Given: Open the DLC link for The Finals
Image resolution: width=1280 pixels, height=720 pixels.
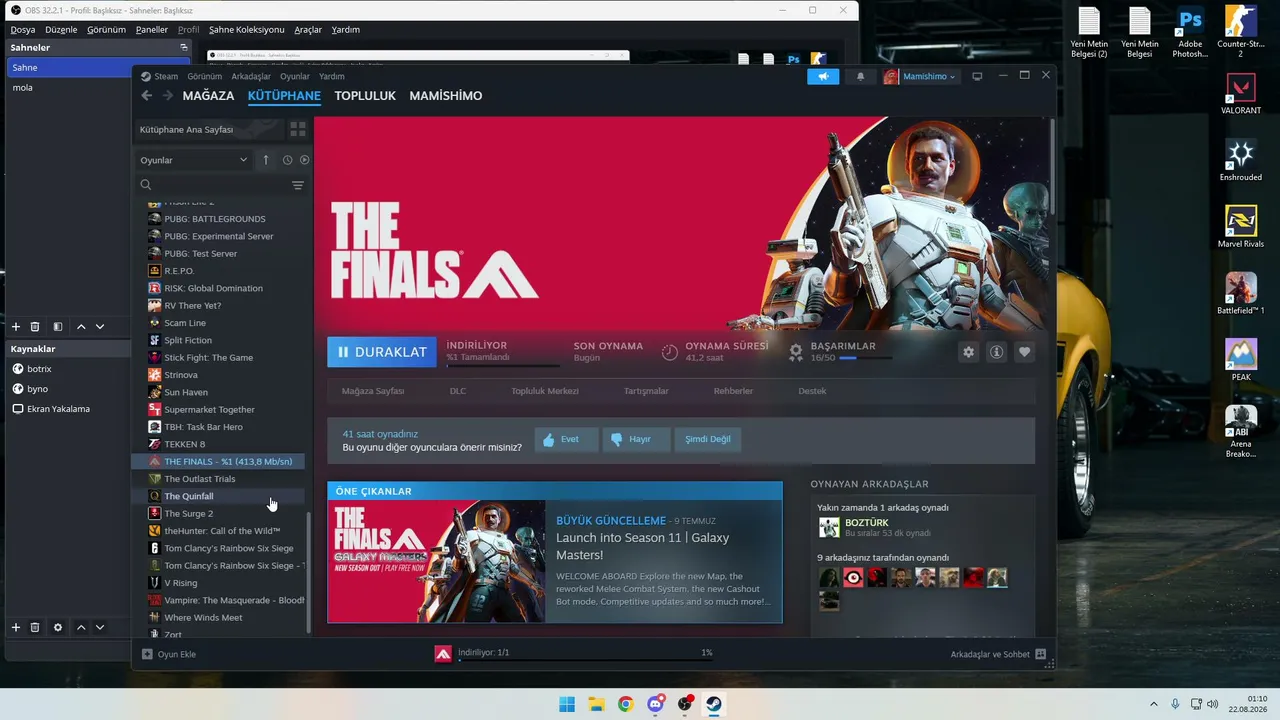Looking at the screenshot, I should (x=458, y=391).
